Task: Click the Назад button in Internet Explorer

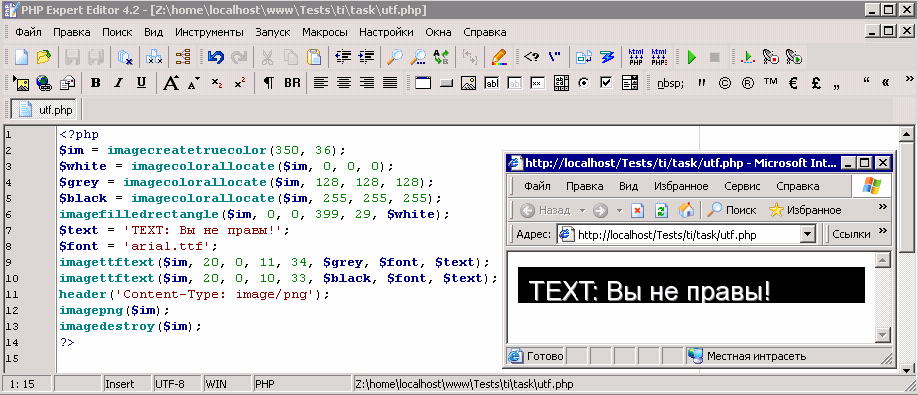Action: coord(544,210)
